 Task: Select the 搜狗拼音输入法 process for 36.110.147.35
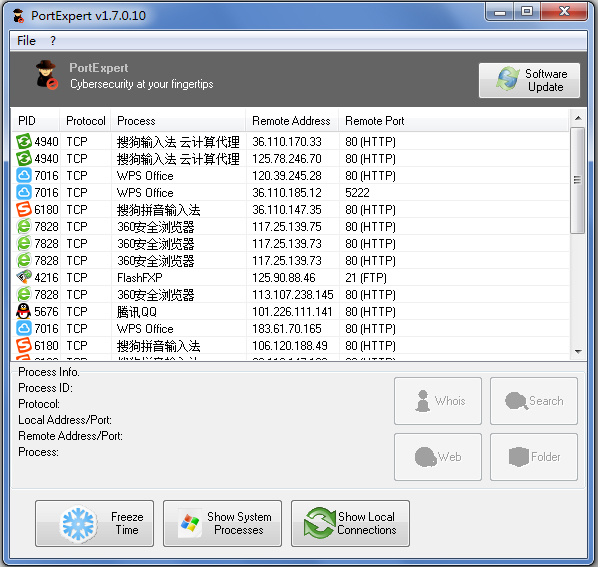158,210
